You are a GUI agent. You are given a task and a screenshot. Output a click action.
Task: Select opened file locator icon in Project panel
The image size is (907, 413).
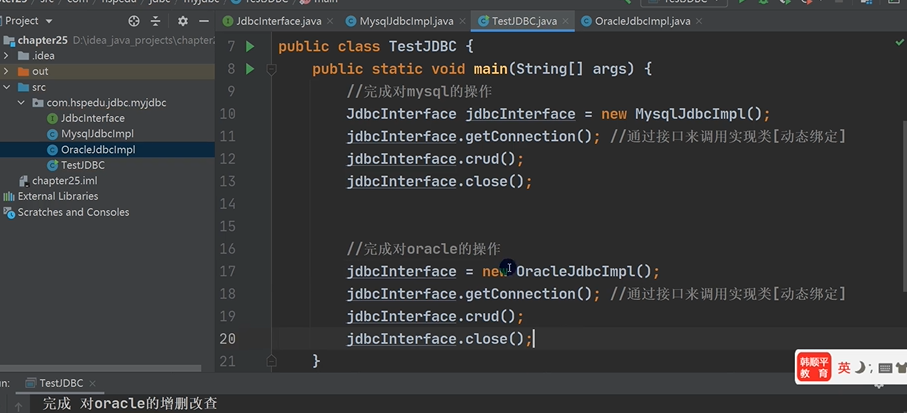(x=134, y=21)
